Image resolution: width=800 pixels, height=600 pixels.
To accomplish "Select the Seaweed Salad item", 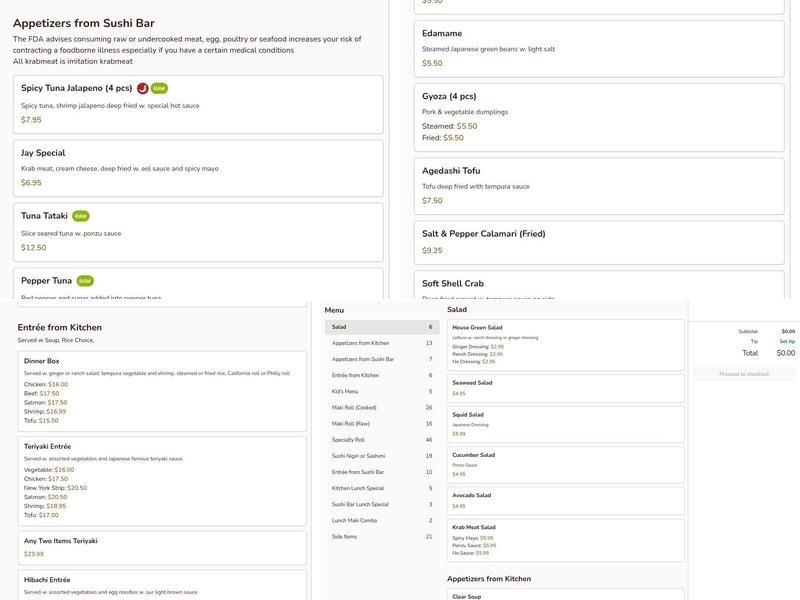I will (565, 388).
